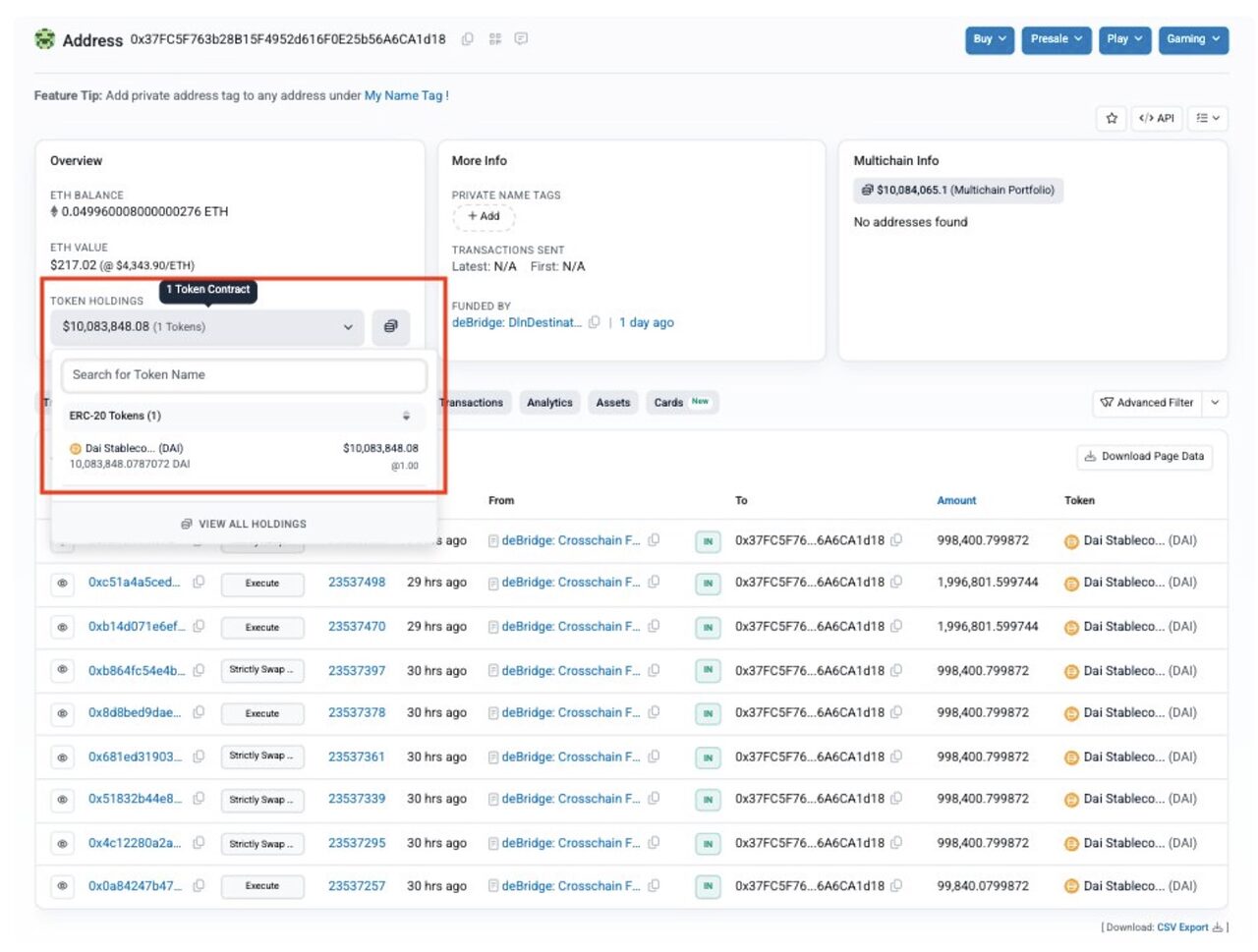Click the star icon to favorite address
The height and width of the screenshot is (952, 1258).
pyautogui.click(x=1112, y=118)
